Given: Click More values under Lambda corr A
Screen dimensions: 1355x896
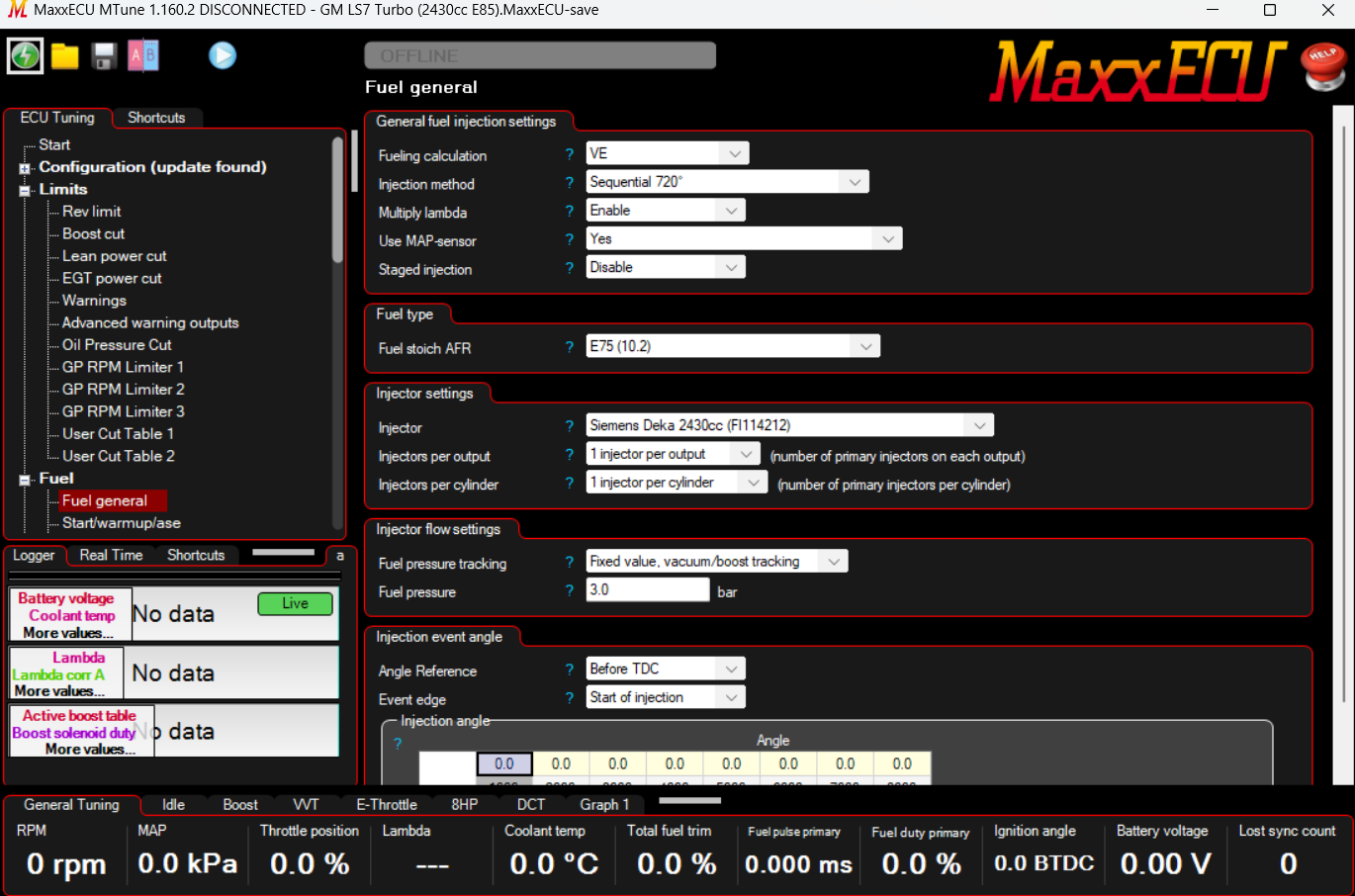Looking at the screenshot, I should click(x=59, y=691).
